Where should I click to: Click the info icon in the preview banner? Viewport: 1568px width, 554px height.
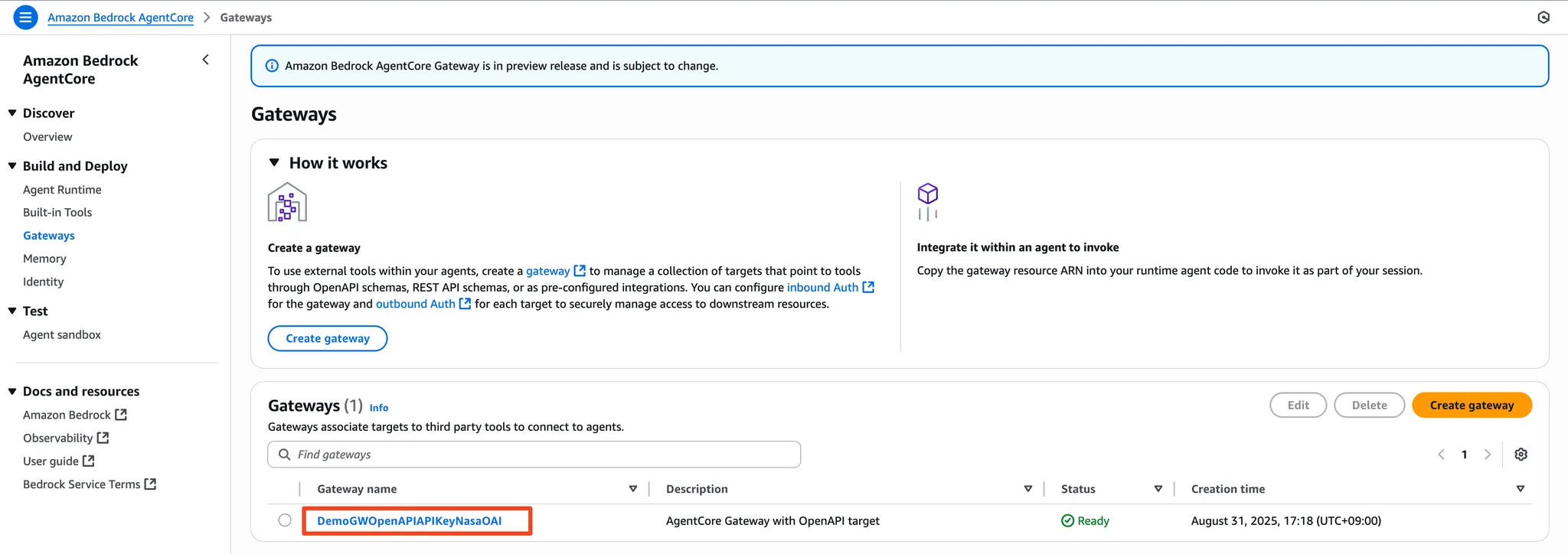pos(272,66)
